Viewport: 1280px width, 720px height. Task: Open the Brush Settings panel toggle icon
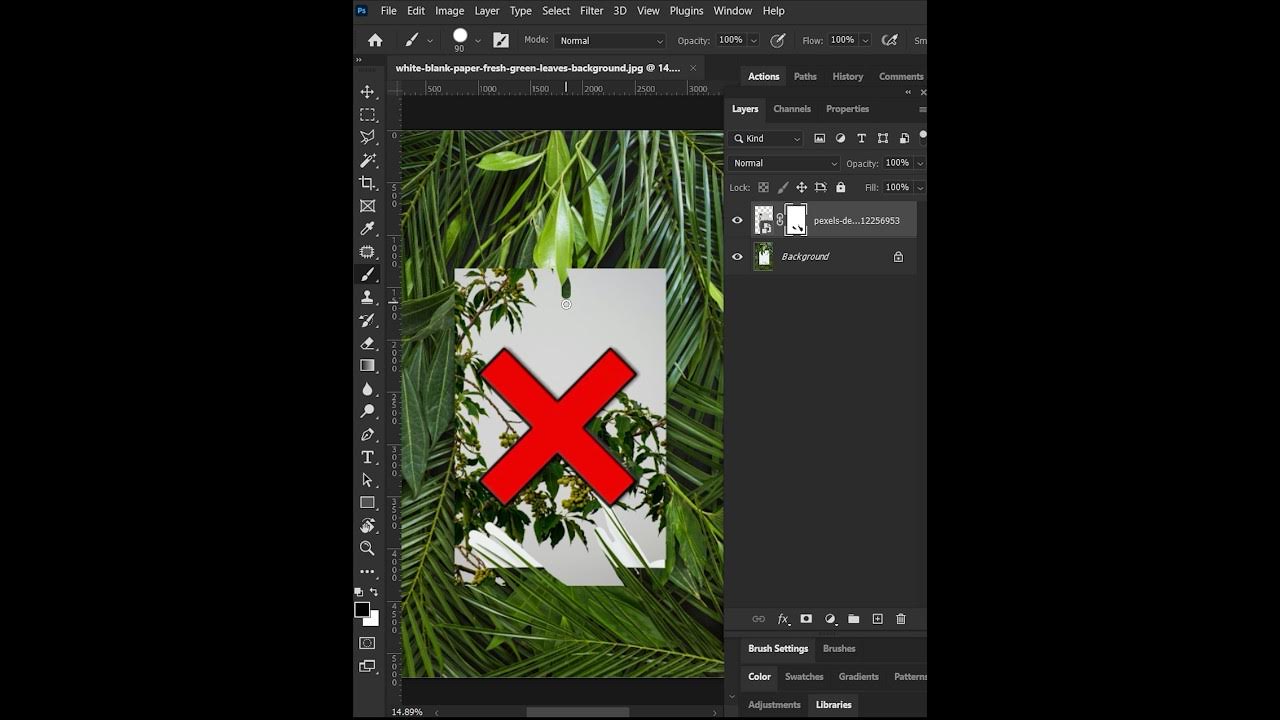coord(501,40)
